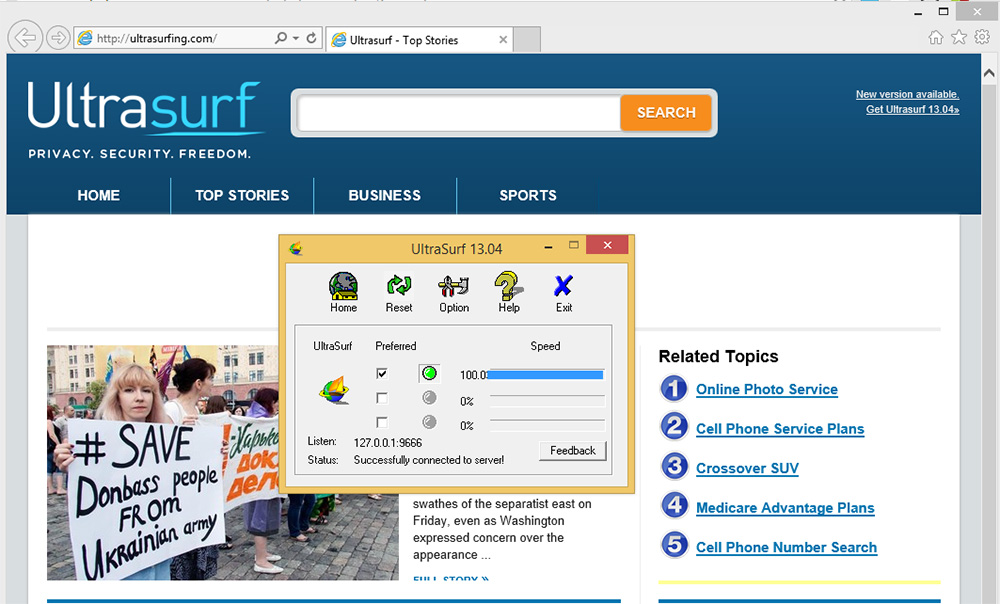Viewport: 1000px width, 604px height.
Task: Click the browser home icon
Action: click(935, 36)
